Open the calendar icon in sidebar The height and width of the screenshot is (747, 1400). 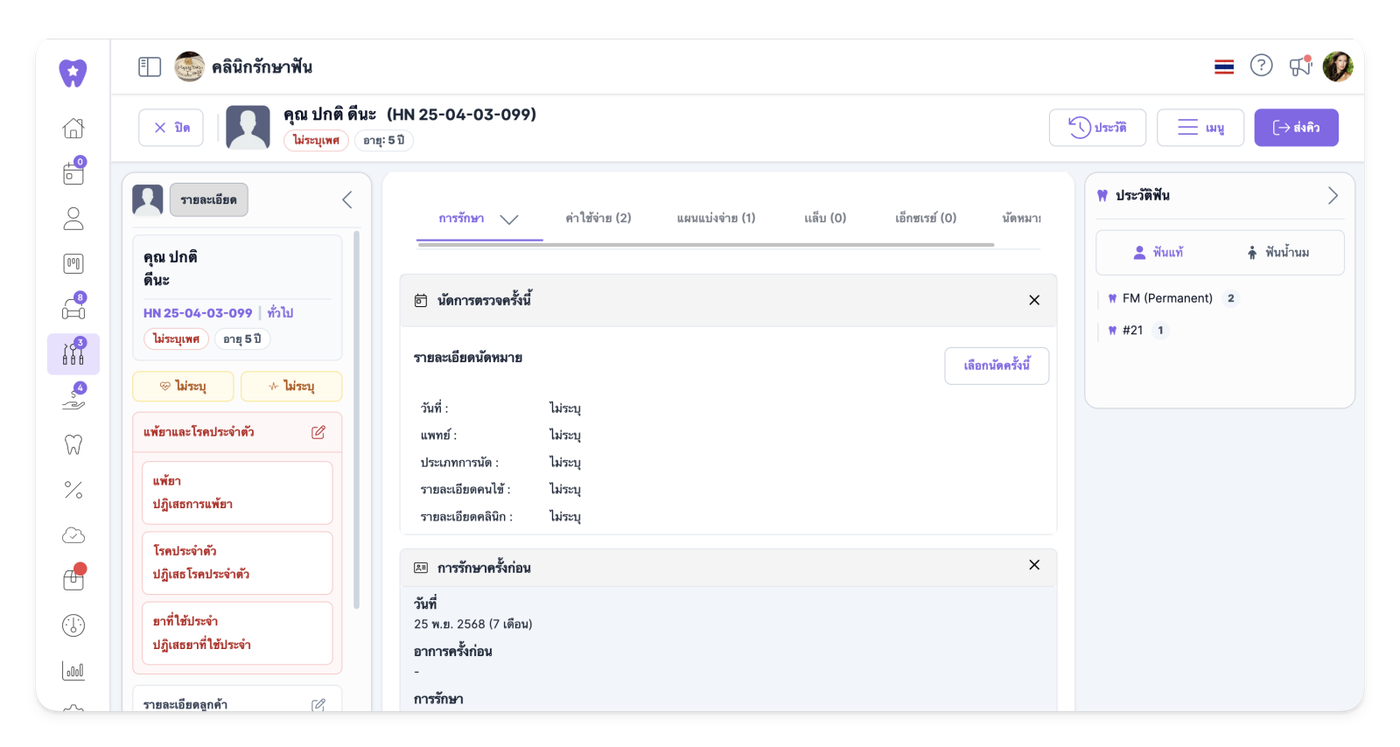pyautogui.click(x=73, y=173)
